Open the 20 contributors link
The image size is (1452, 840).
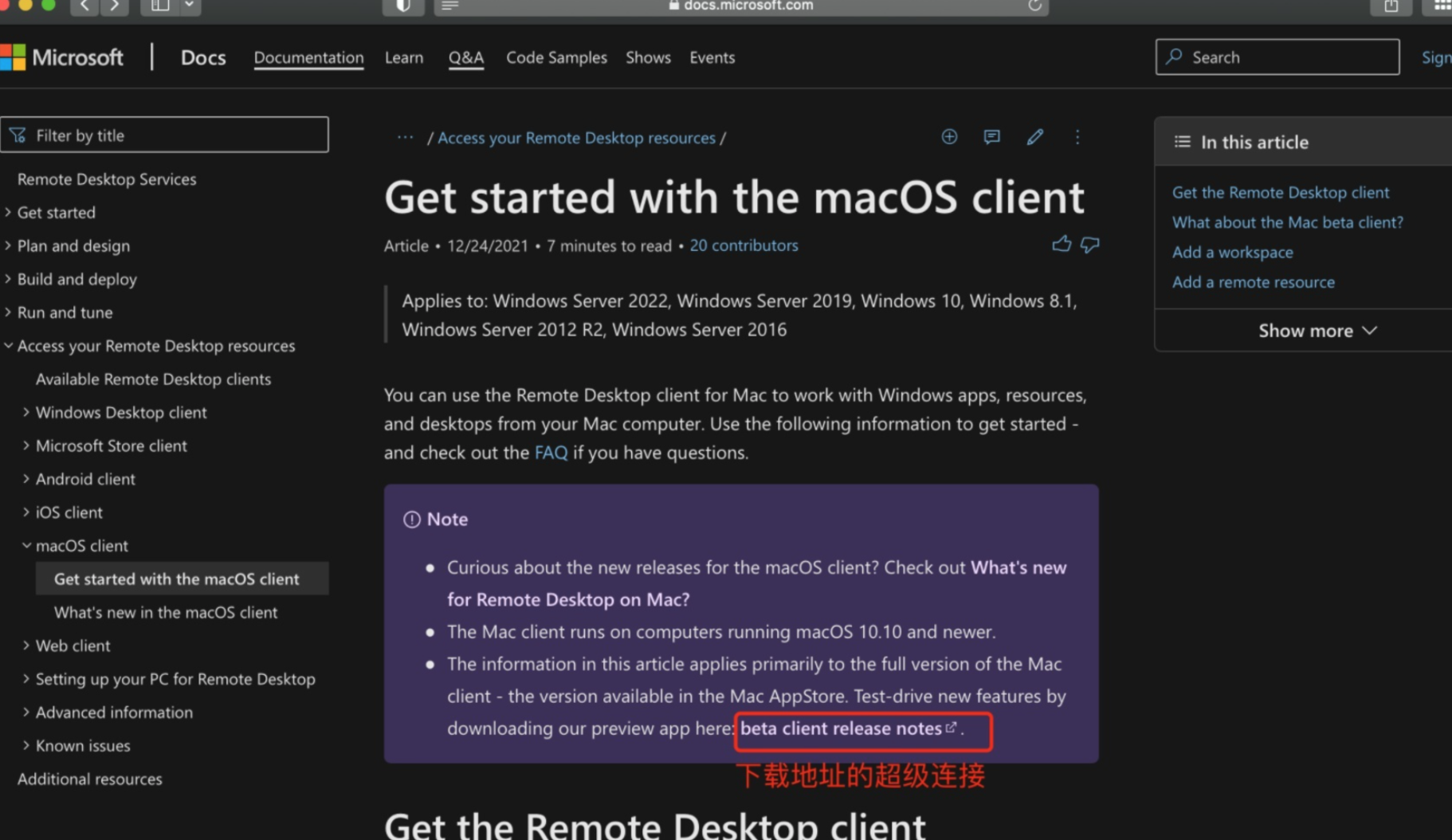(x=744, y=245)
